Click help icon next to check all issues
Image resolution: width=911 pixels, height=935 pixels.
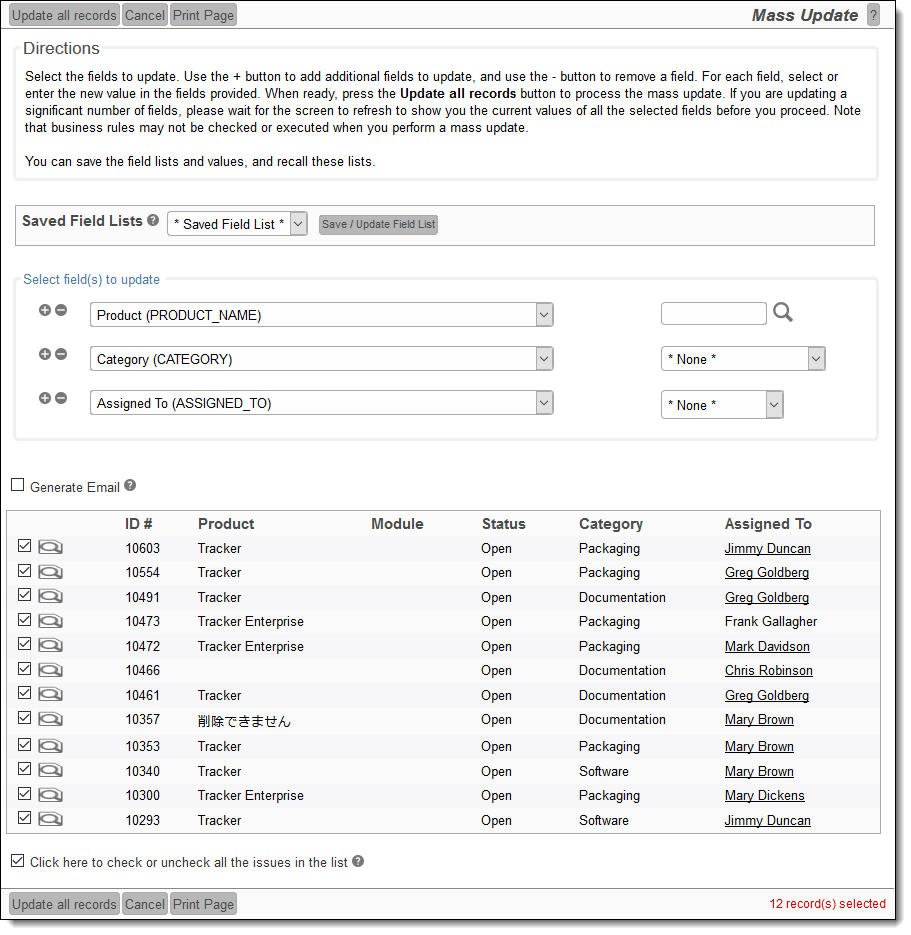(358, 861)
